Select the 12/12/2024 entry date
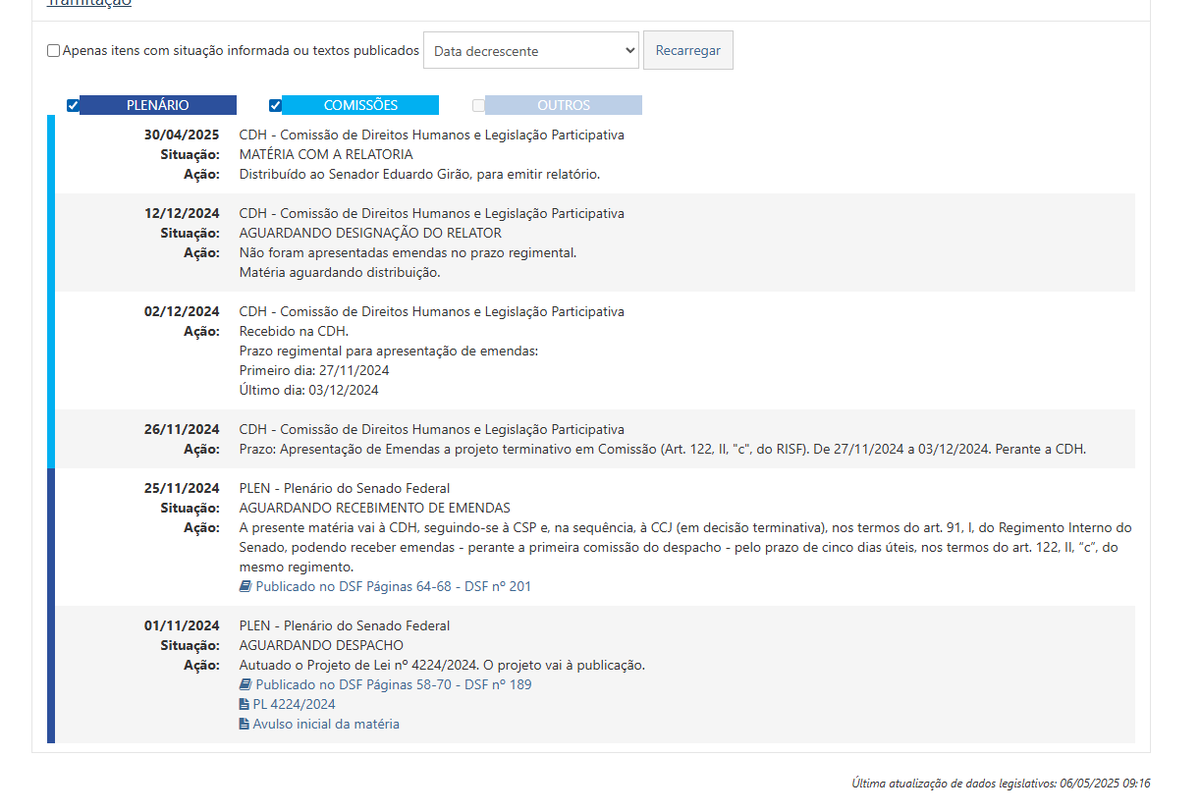1200x812 pixels. click(182, 214)
